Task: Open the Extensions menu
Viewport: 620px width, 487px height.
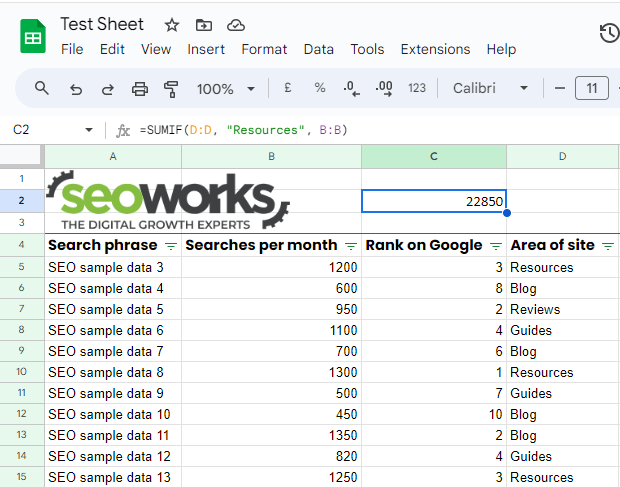Action: 435,49
